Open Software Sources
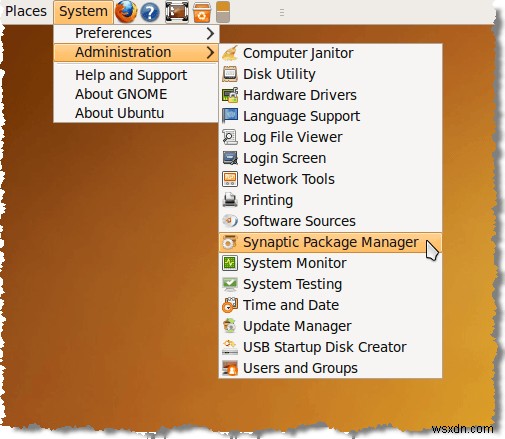Viewport: 505px width, 439px height. [330, 221]
